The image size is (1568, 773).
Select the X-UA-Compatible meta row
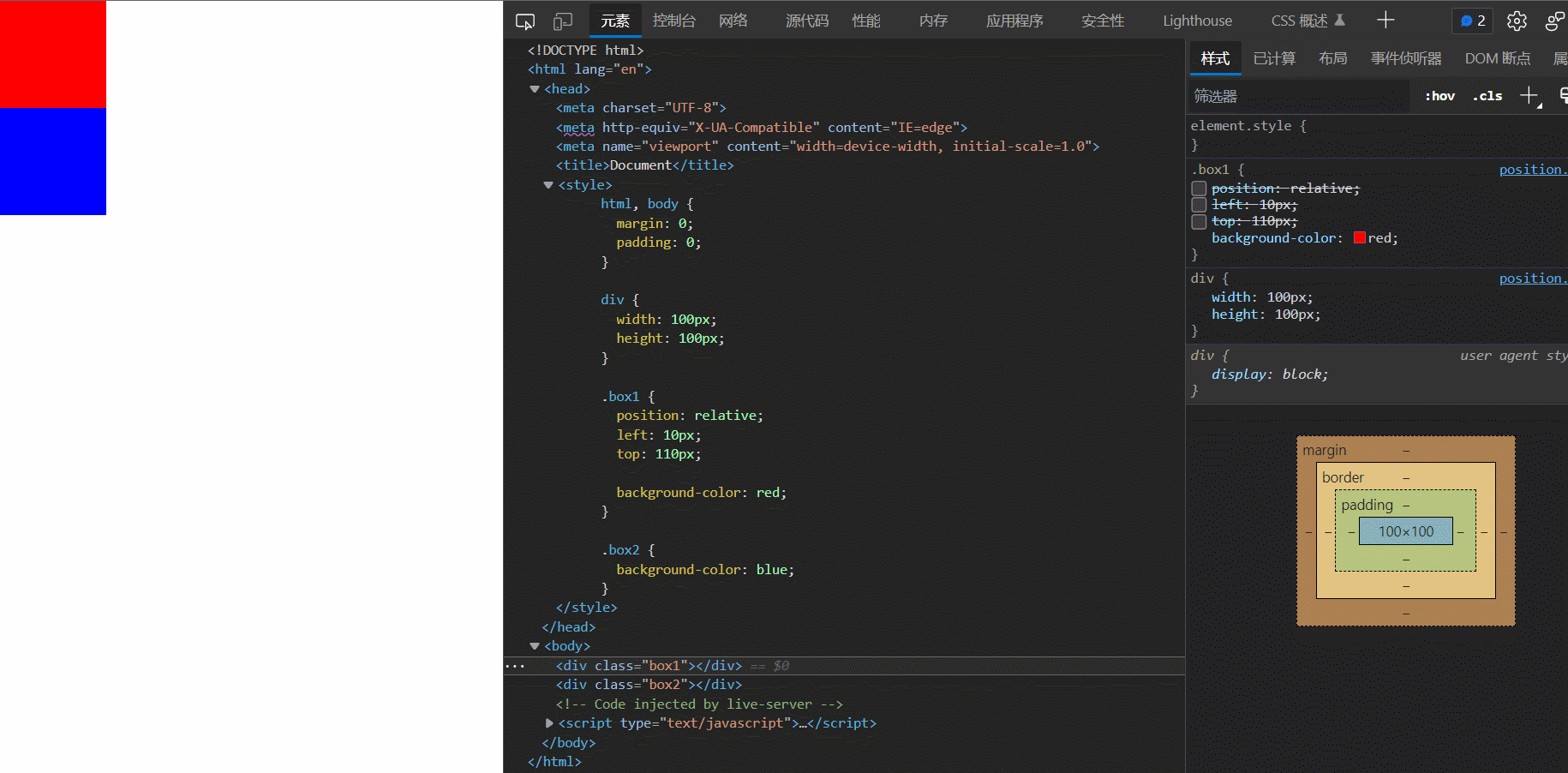point(762,128)
